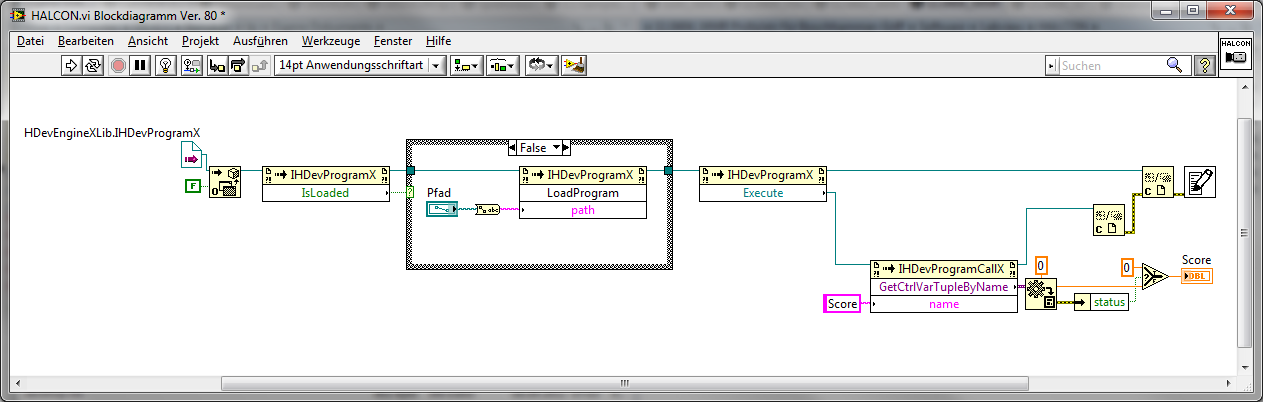The image size is (1263, 402).
Task: Select the Simple Error Handler pencil icon
Action: click(1200, 183)
